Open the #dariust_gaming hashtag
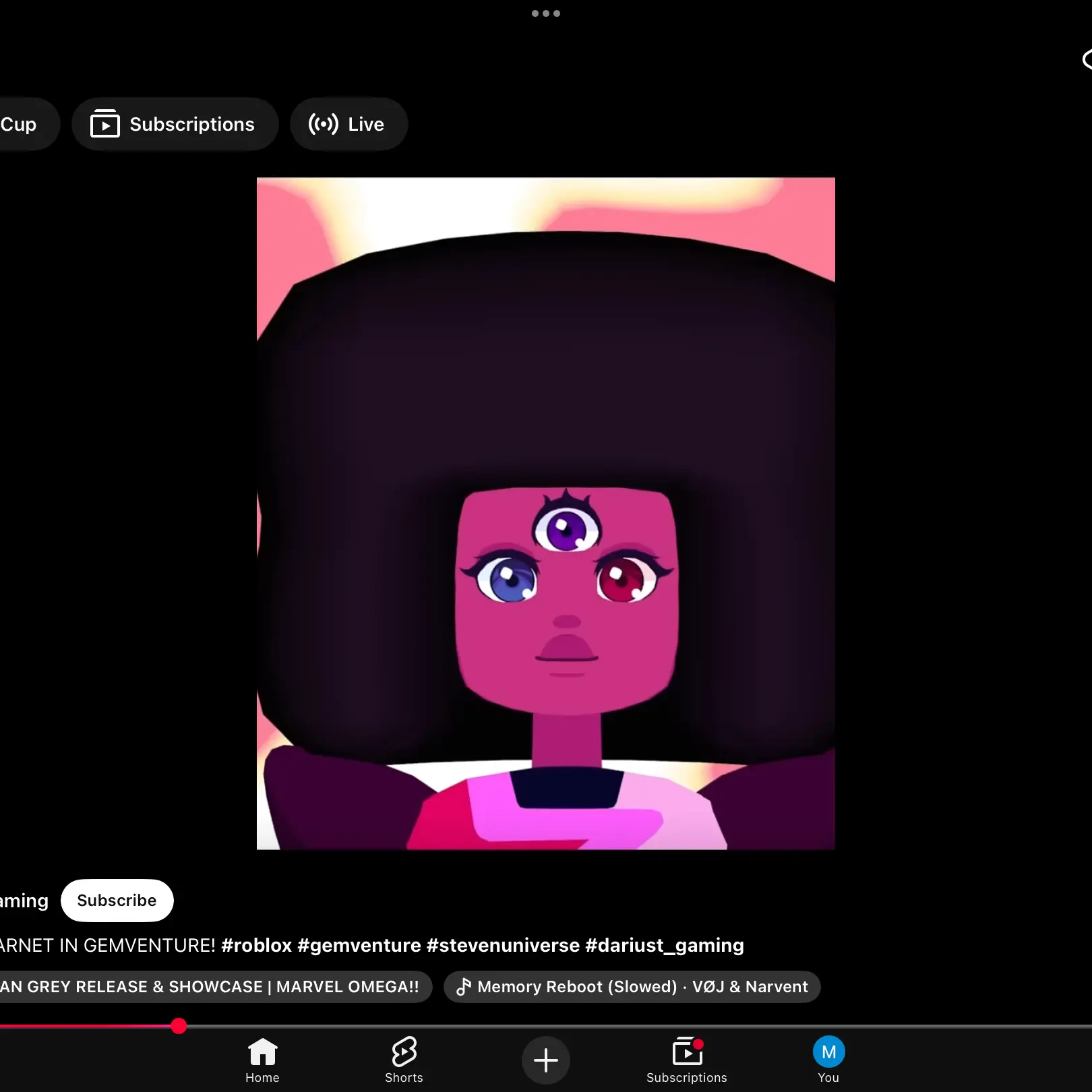The image size is (1092, 1092). pyautogui.click(x=665, y=945)
